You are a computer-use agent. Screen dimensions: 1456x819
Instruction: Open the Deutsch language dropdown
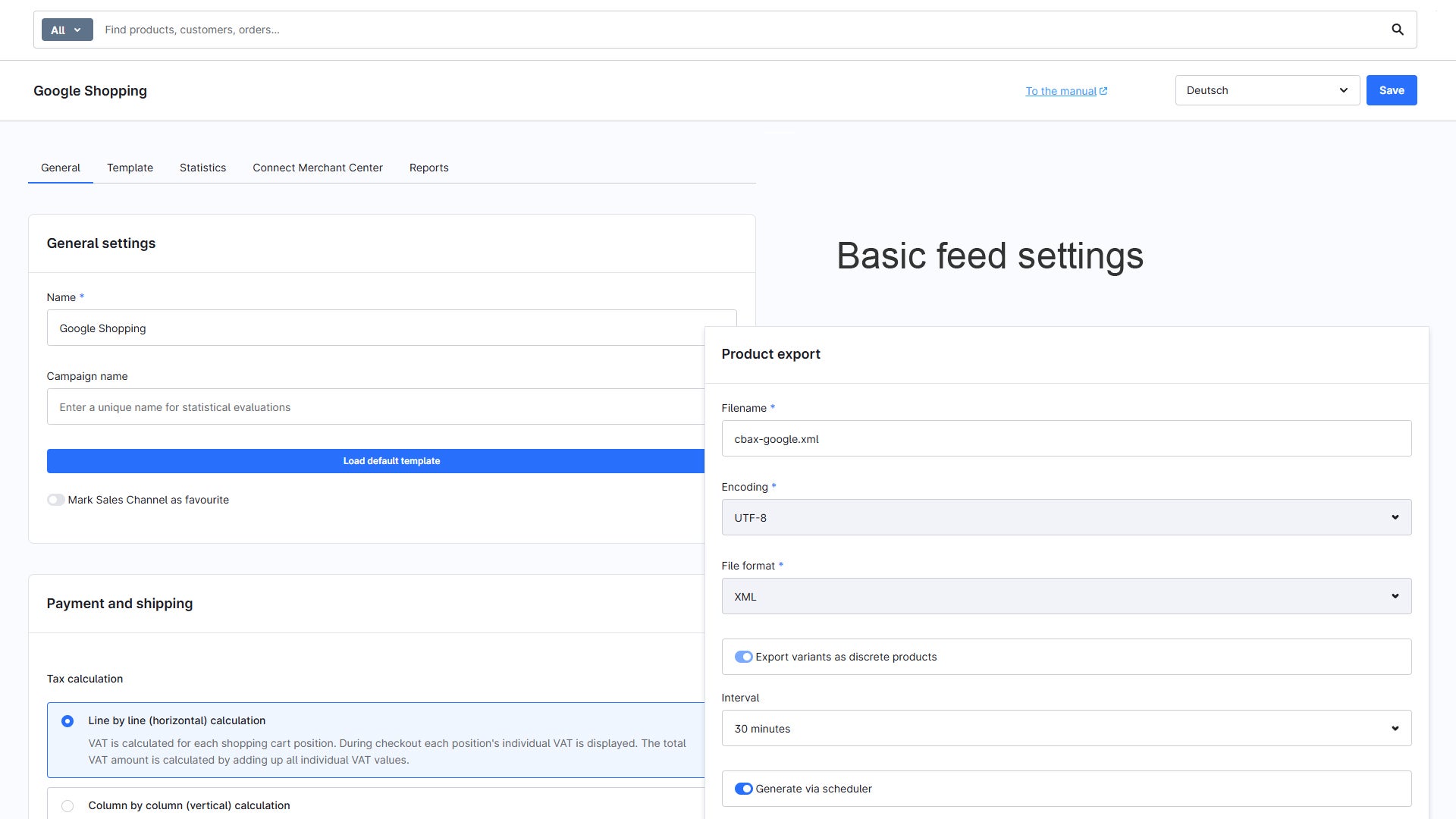click(1267, 90)
